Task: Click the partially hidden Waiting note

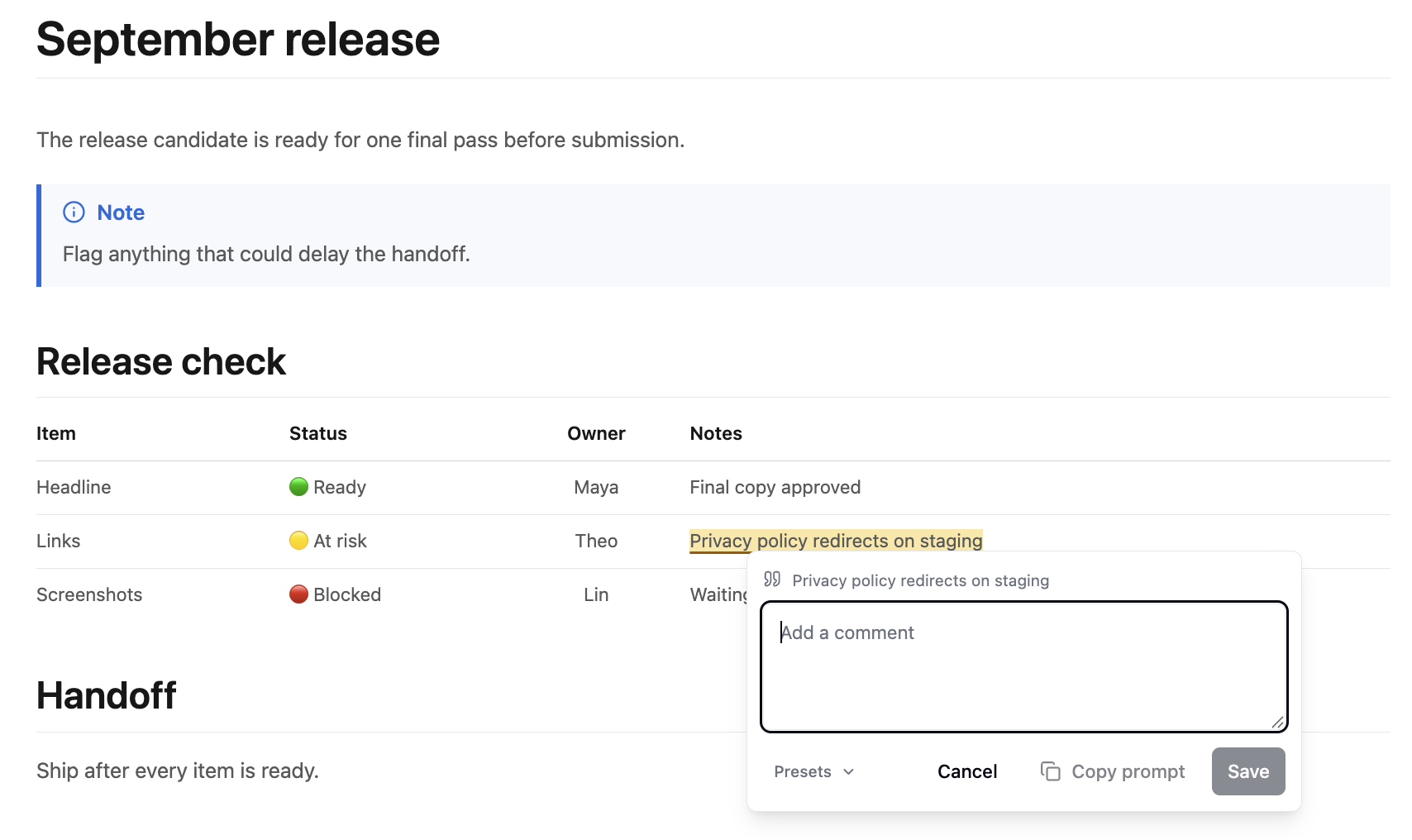Action: [718, 594]
